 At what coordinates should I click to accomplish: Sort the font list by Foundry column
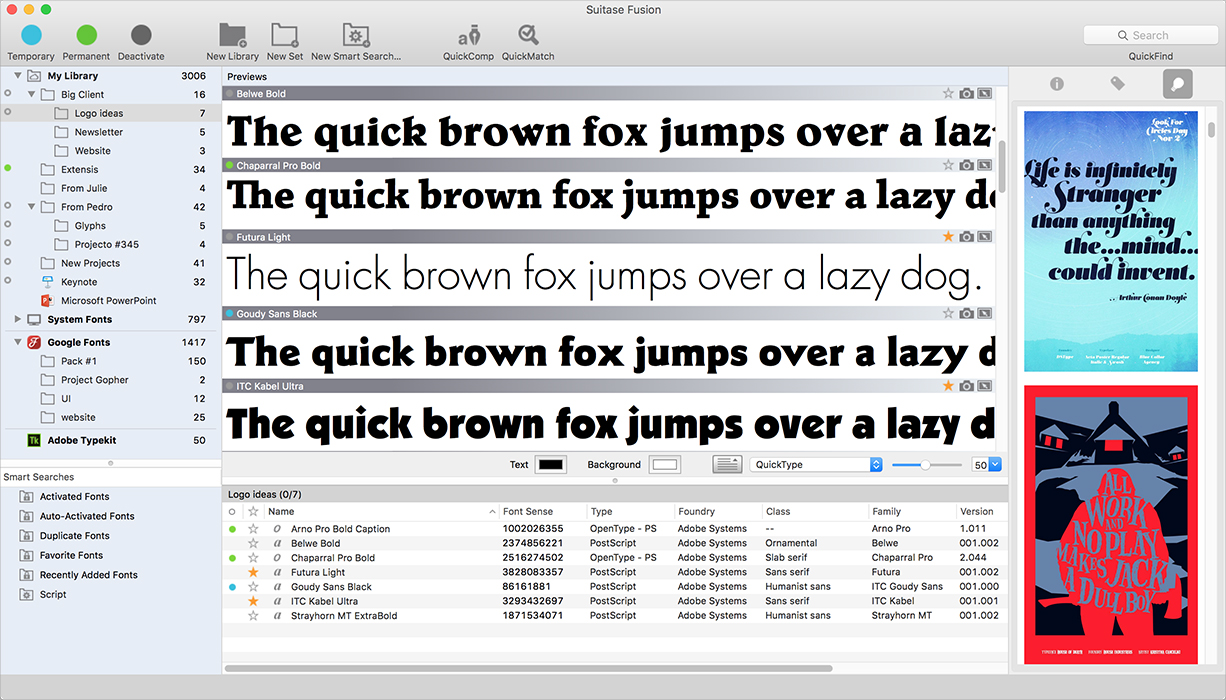tap(696, 512)
